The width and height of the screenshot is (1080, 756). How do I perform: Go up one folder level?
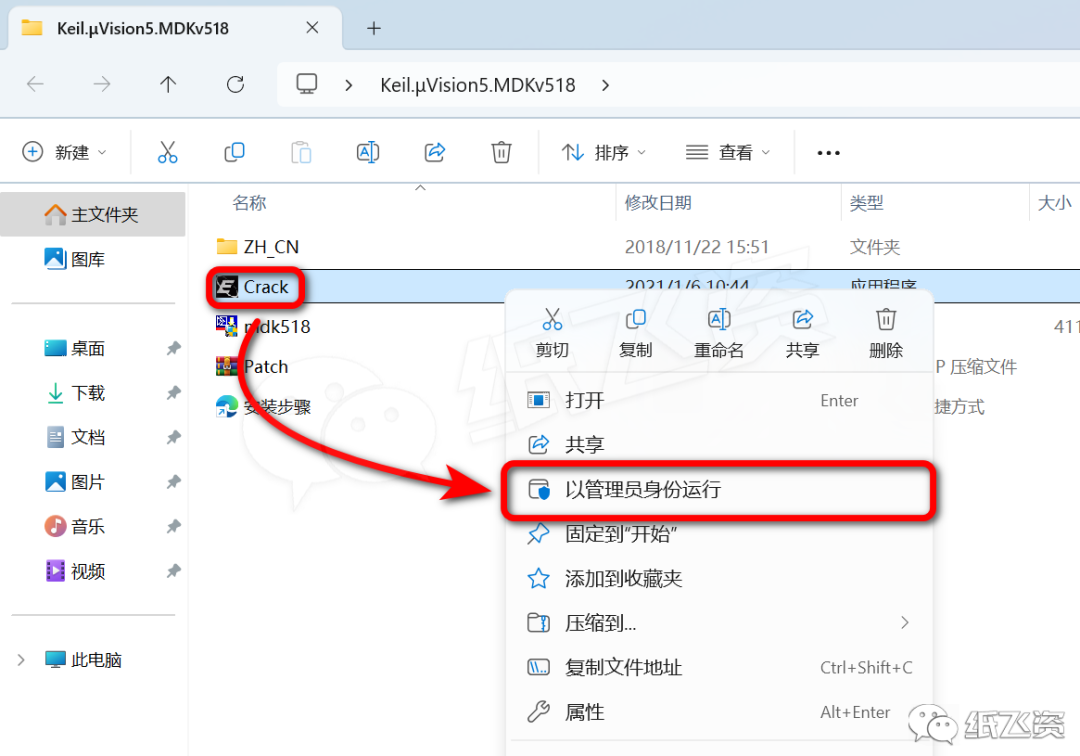(x=168, y=85)
